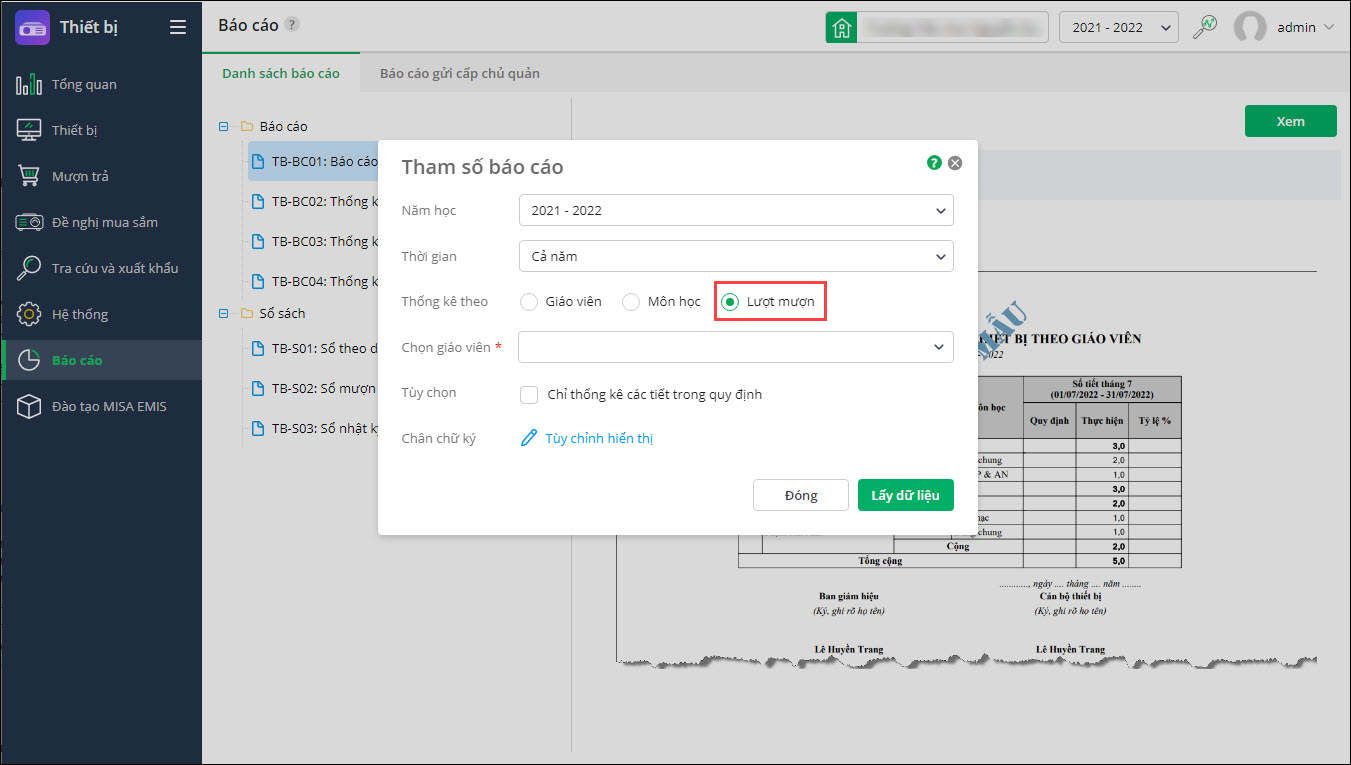The height and width of the screenshot is (765, 1351).
Task: Select report TB-BC03 in the tree
Action: [x=313, y=241]
